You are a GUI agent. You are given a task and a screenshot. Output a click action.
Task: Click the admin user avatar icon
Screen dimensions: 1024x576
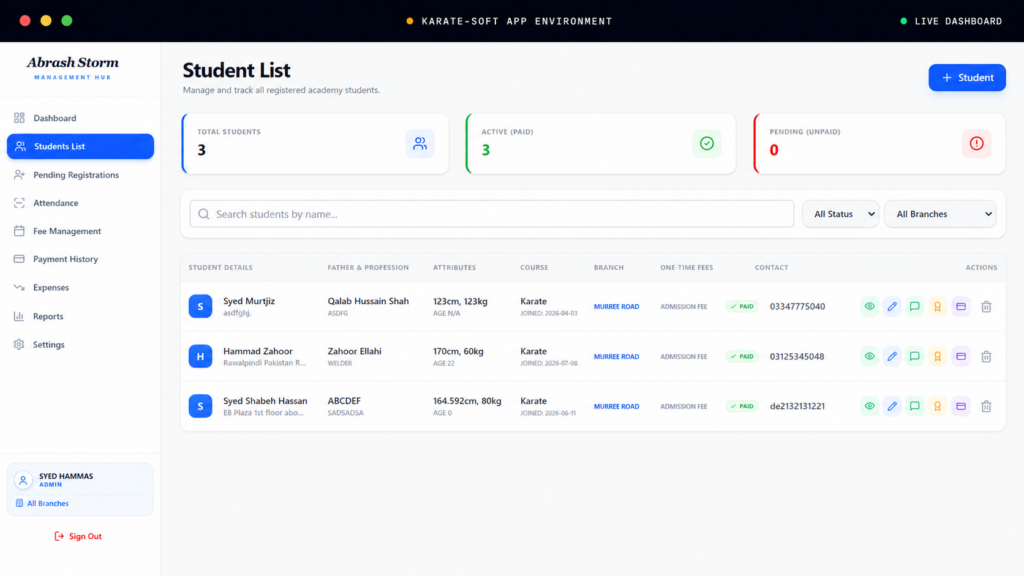(x=23, y=480)
